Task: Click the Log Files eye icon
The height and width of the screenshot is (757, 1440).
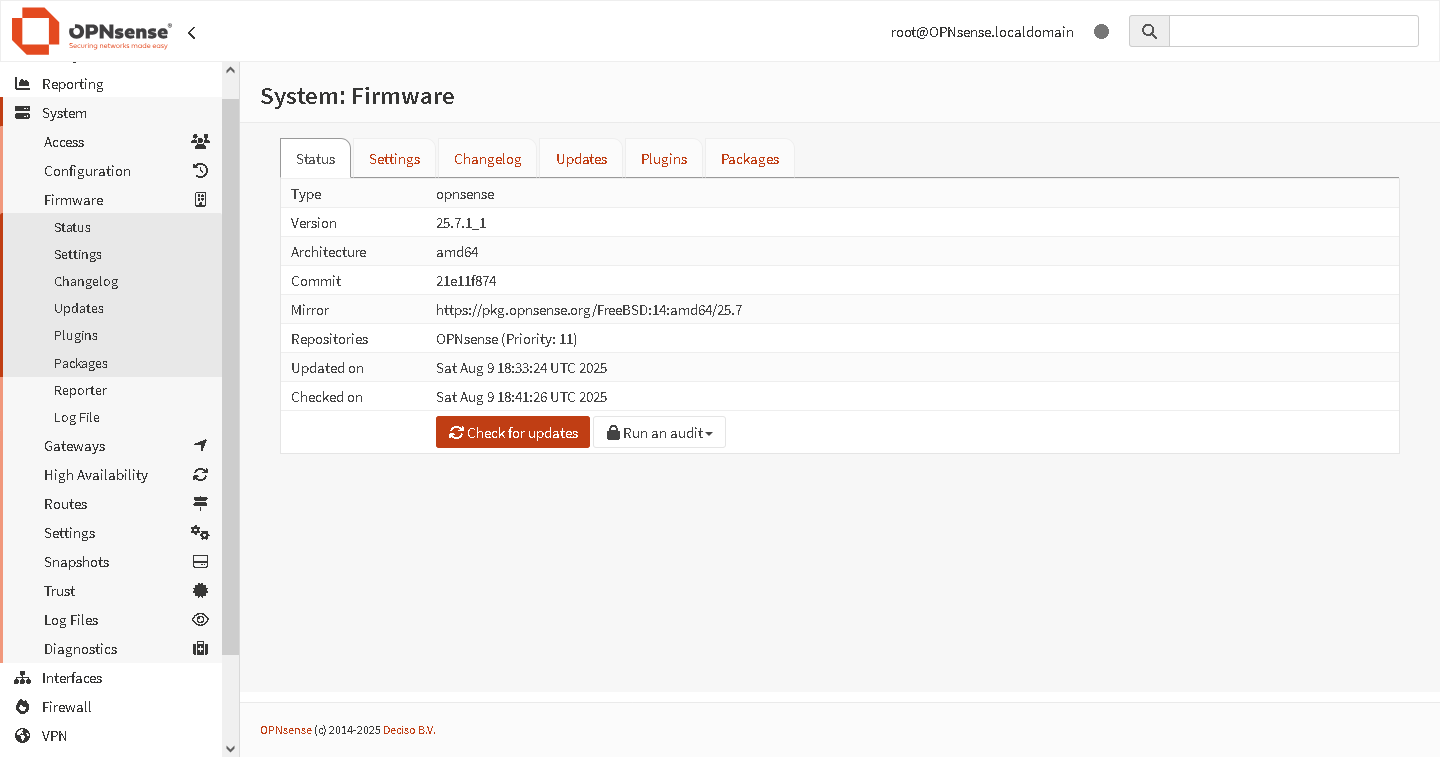Action: [200, 619]
